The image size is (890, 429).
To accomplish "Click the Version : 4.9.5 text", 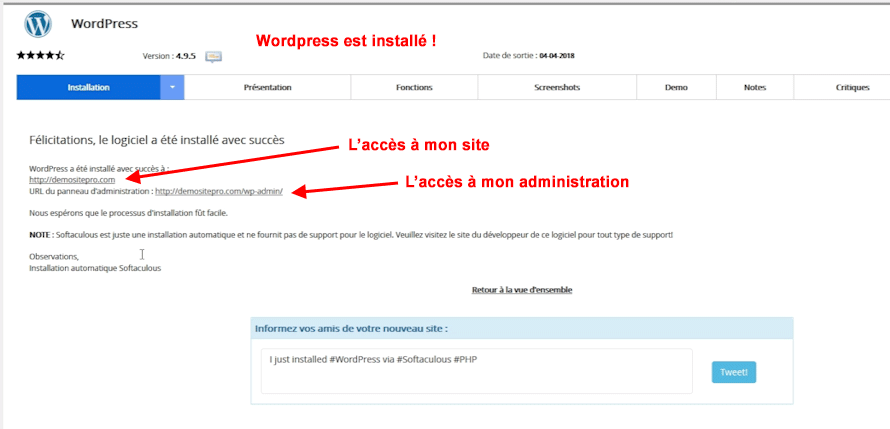I will pos(170,56).
